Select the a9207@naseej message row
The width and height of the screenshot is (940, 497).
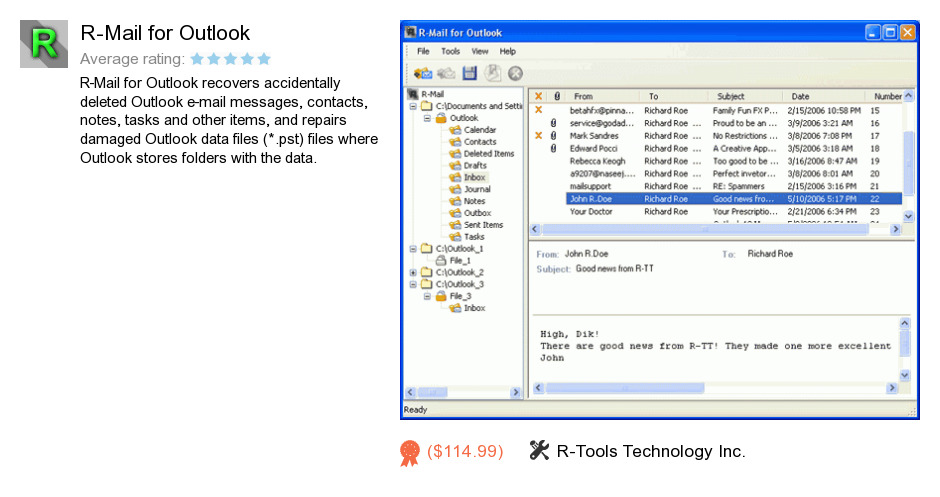[x=716, y=173]
